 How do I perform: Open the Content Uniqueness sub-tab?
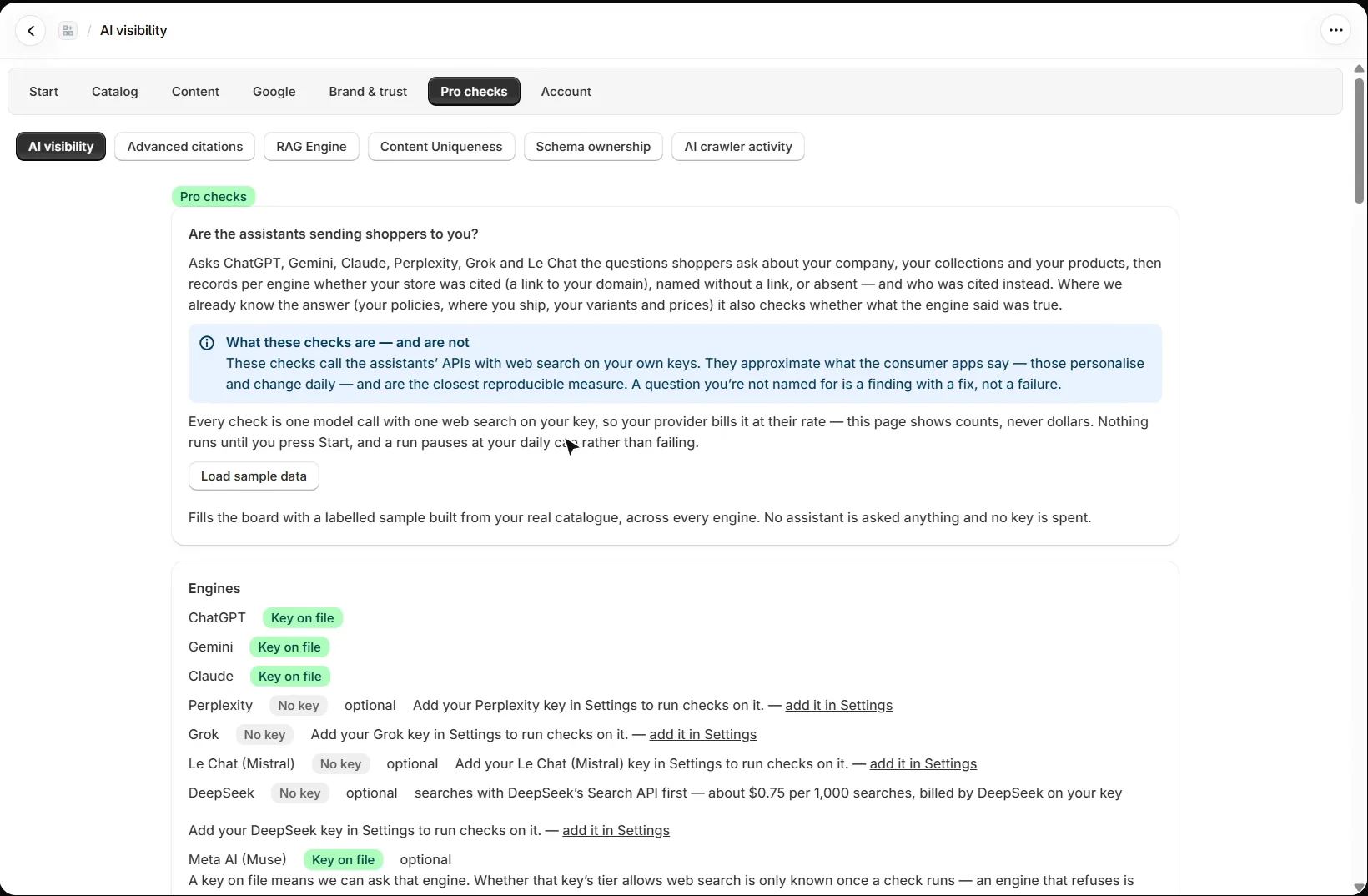441,147
